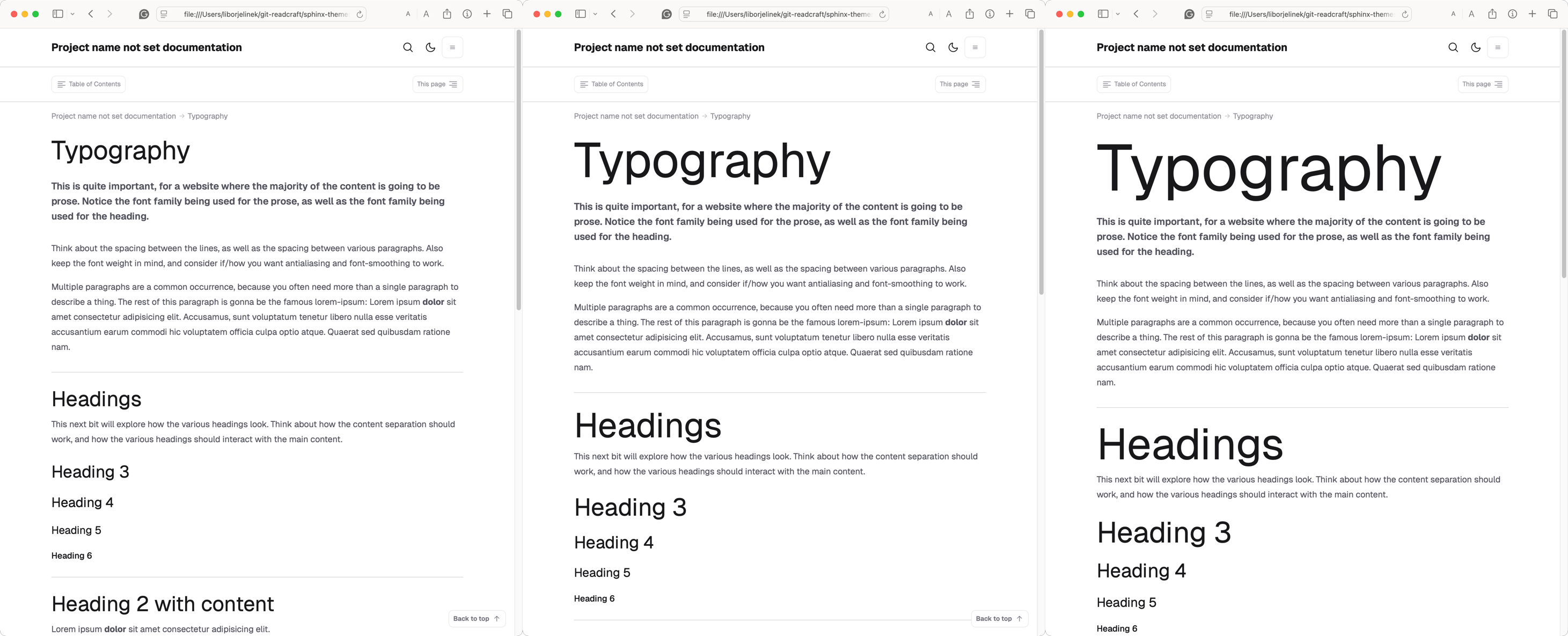Open hamburger menu in right window header
Image resolution: width=1568 pixels, height=636 pixels.
(x=1497, y=47)
